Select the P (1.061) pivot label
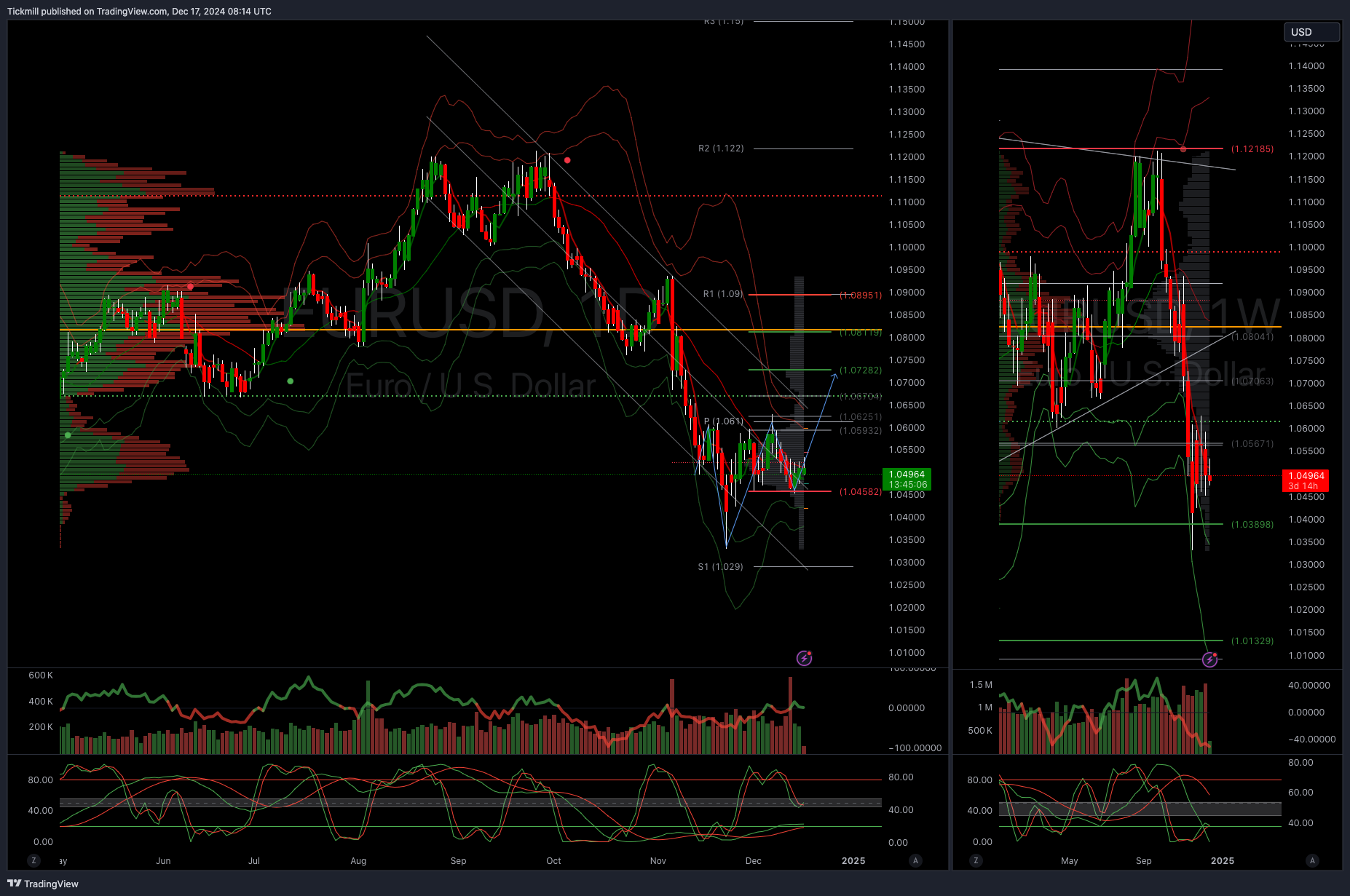 click(724, 421)
